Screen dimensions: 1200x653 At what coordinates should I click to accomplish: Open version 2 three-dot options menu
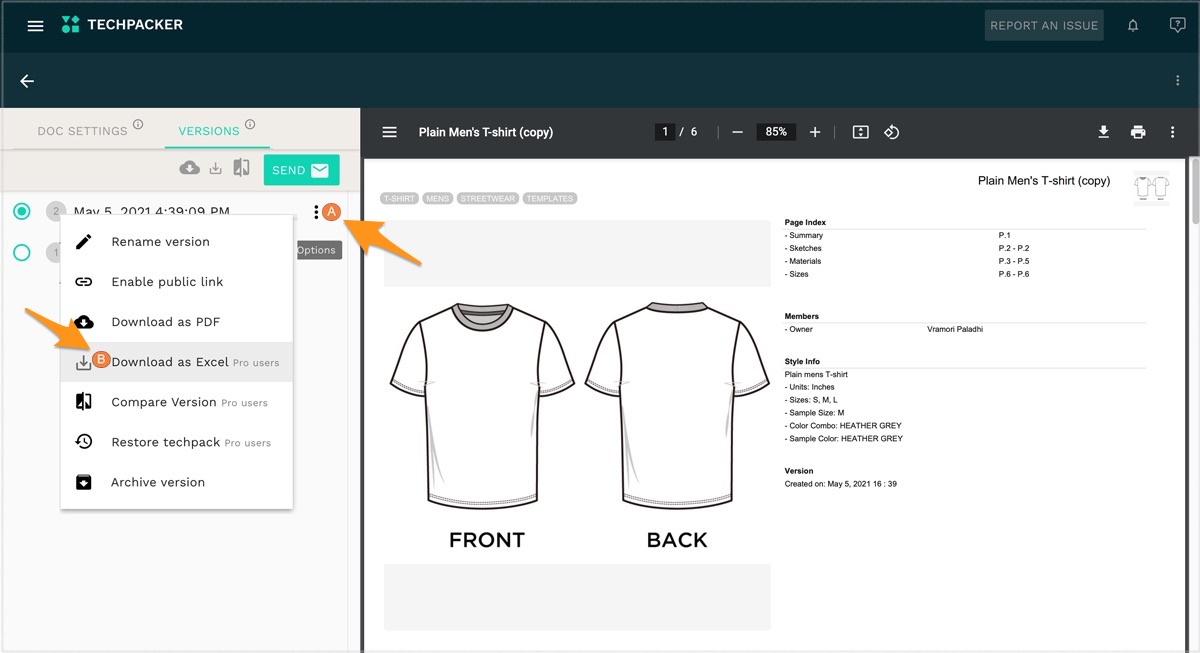316,212
